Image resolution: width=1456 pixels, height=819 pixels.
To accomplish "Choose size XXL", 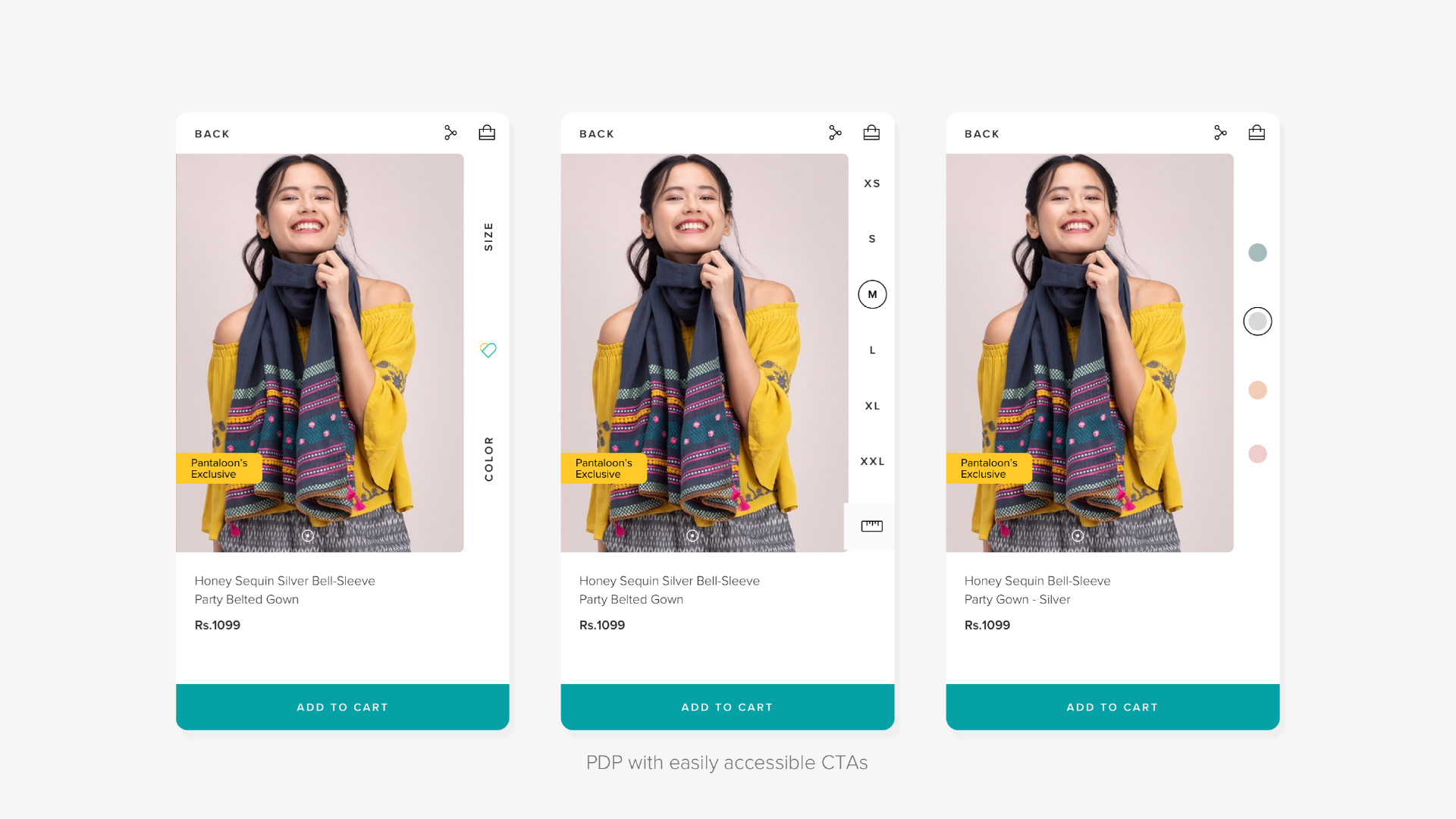I will (872, 461).
